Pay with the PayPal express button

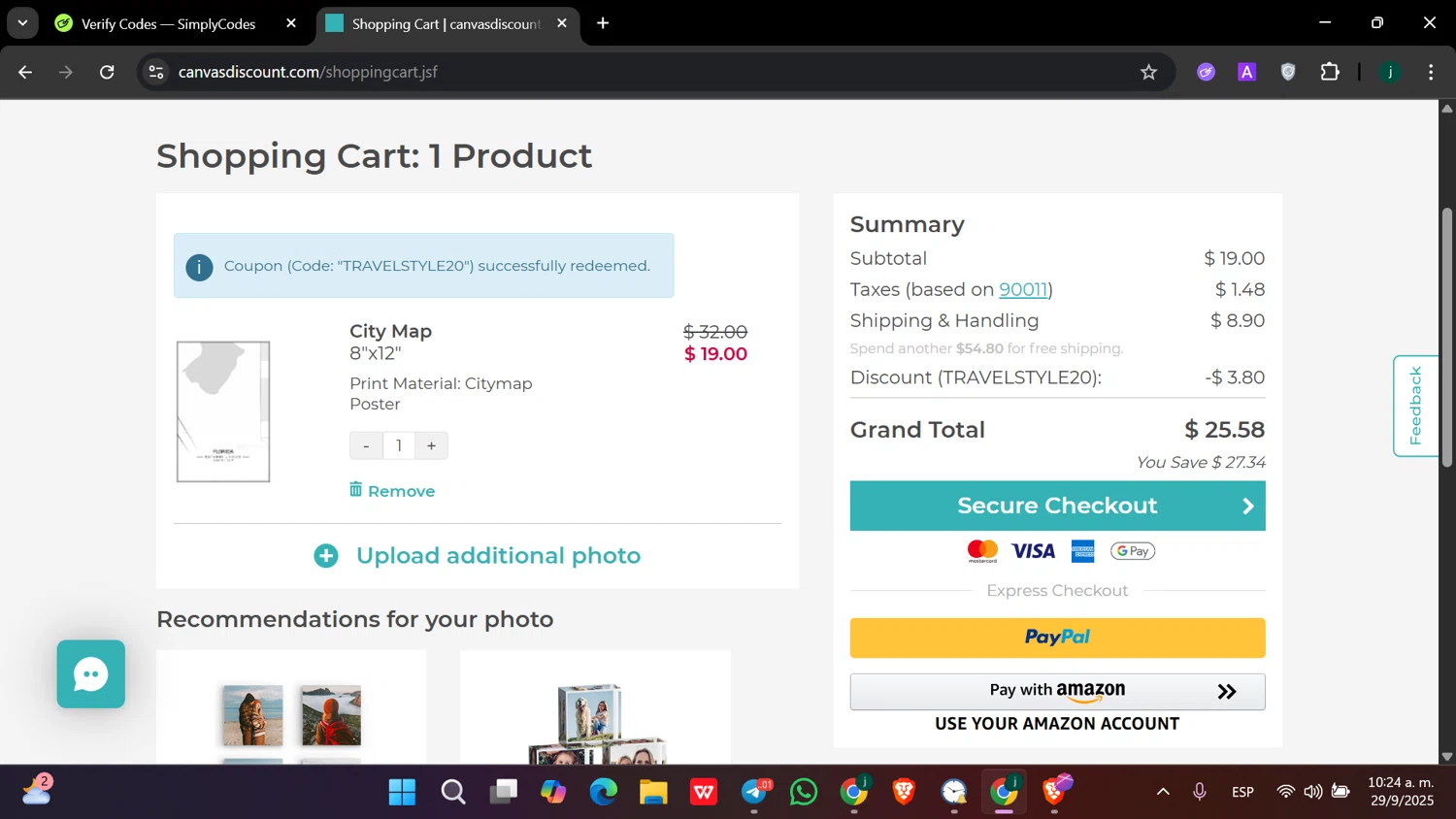1057,638
